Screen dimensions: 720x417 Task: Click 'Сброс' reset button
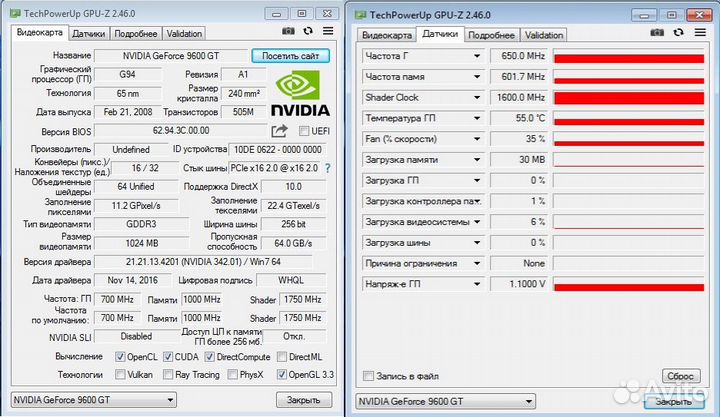pyautogui.click(x=681, y=376)
